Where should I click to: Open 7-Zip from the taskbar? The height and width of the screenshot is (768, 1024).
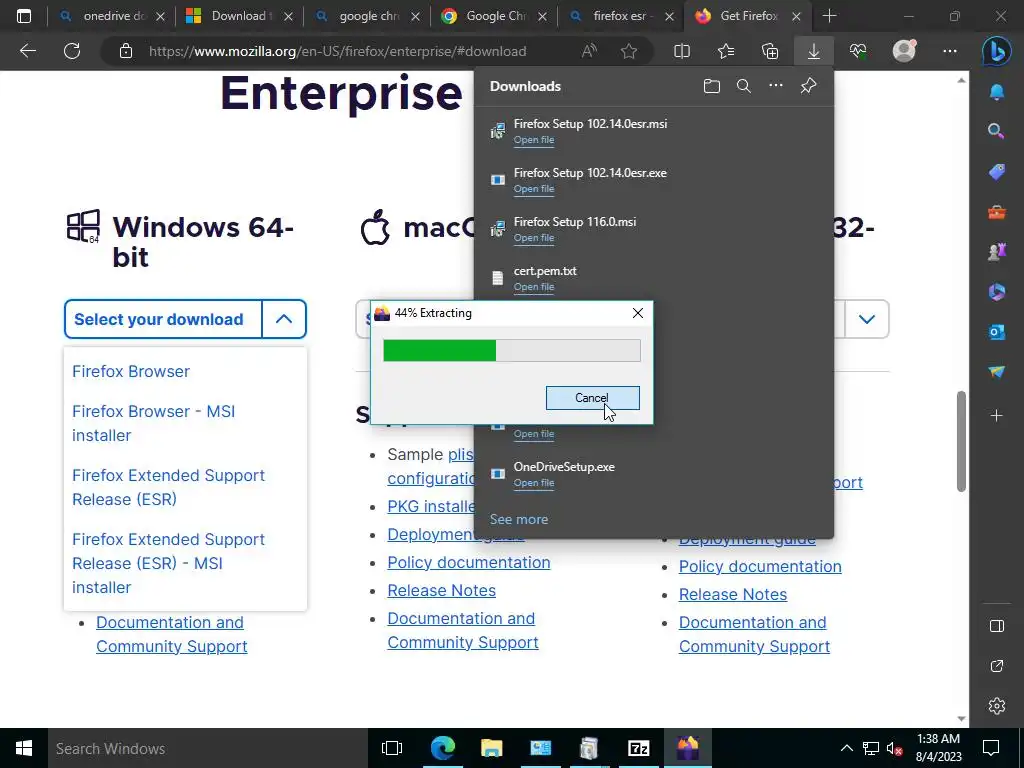[x=638, y=748]
